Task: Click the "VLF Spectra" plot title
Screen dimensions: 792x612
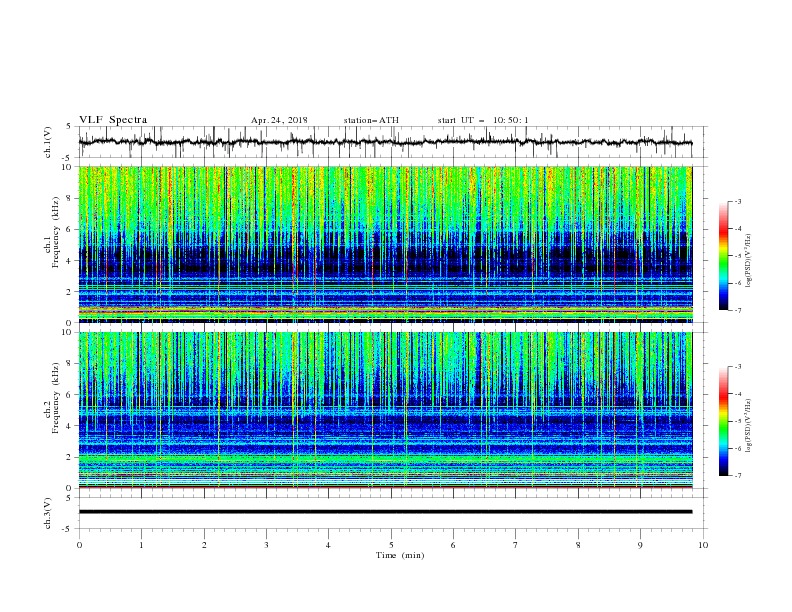Action: click(113, 120)
